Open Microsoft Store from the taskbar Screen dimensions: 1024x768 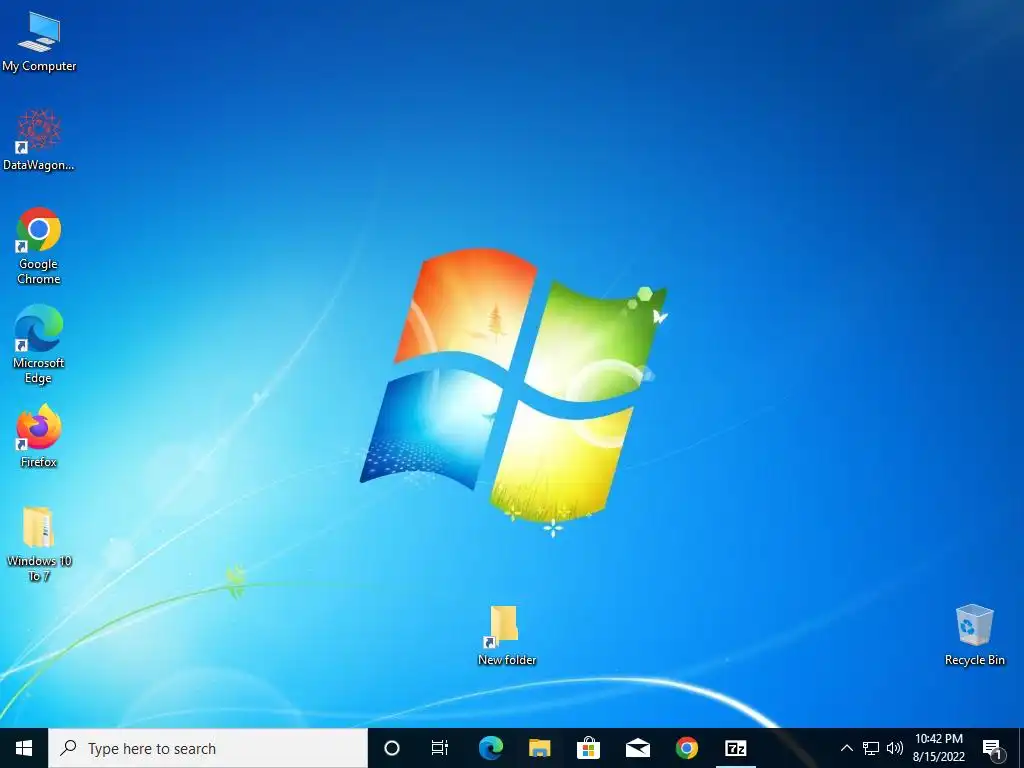coord(588,748)
